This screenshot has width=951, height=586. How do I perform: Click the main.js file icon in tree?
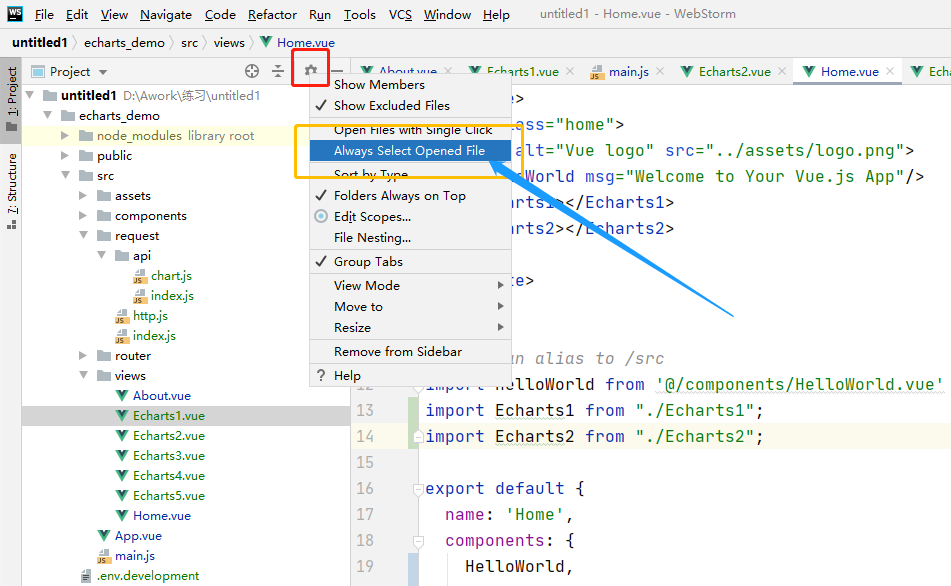(x=104, y=556)
